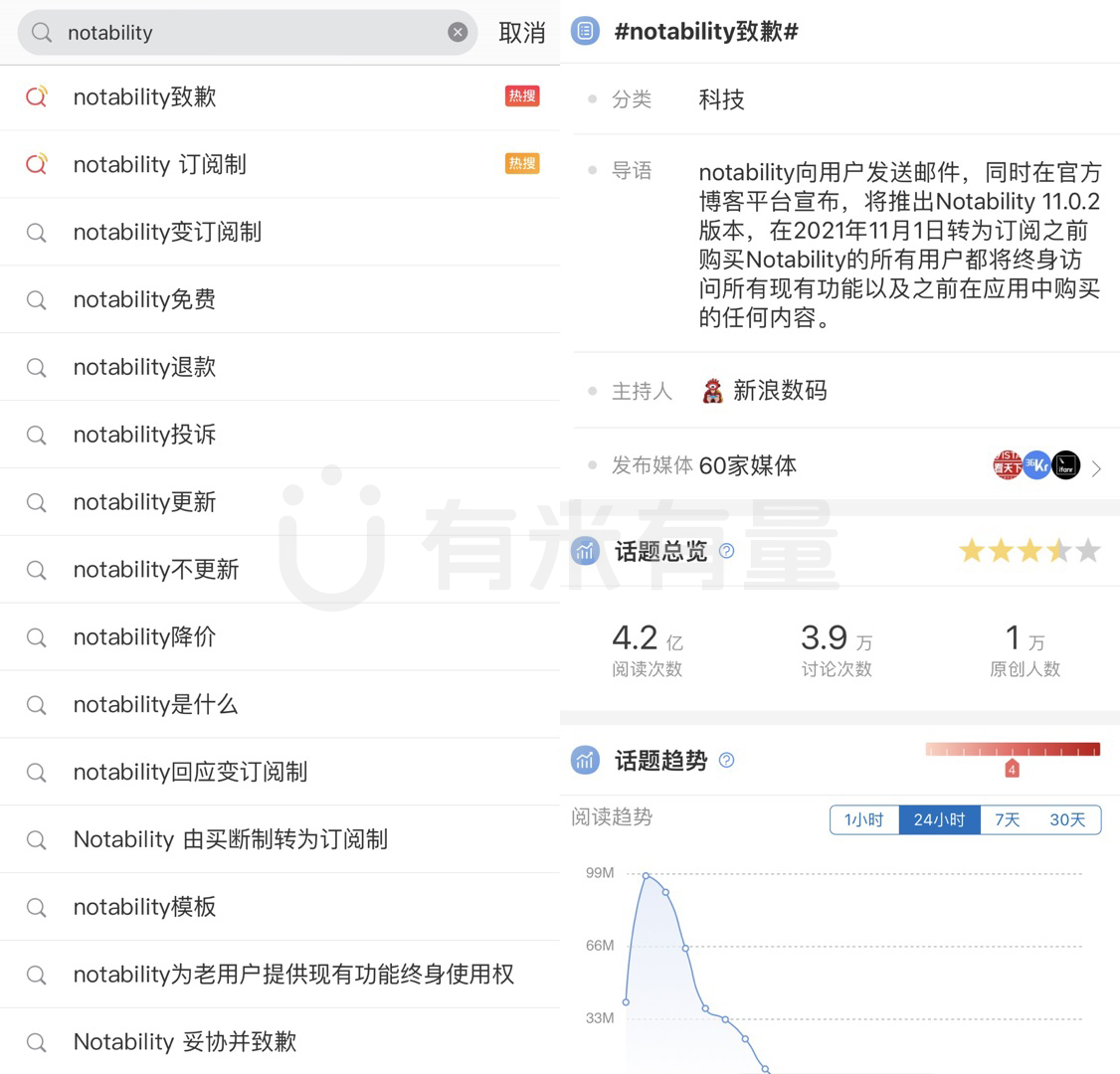The height and width of the screenshot is (1074, 1120).
Task: Open suggestion notability更新
Action: (x=280, y=502)
